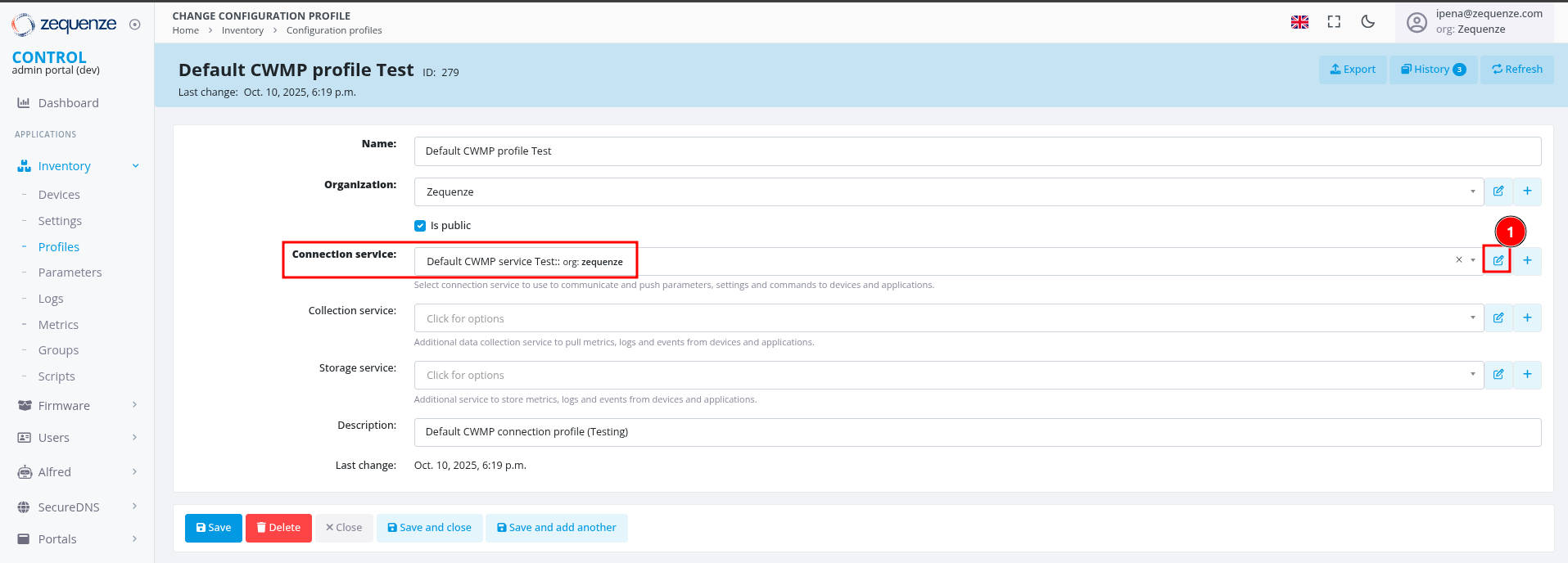This screenshot has width=1568, height=563.
Task: Click the Save and close button
Action: click(x=429, y=528)
